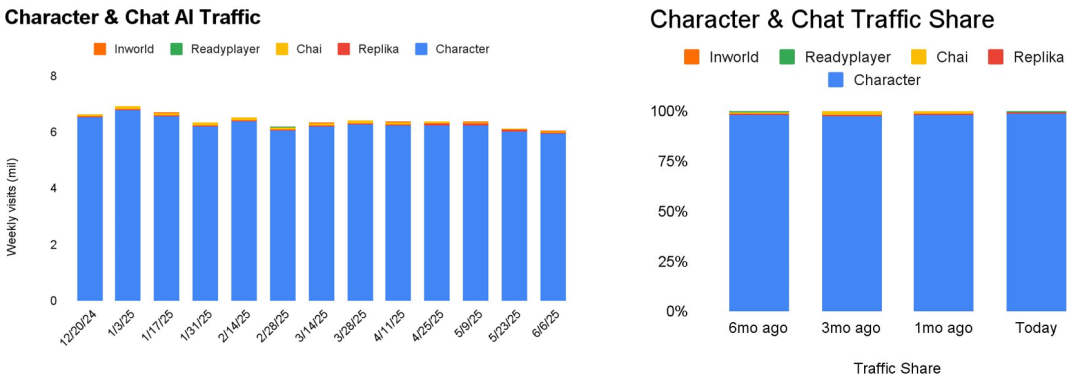Click the green Readyplayer legend swatch, left chart
This screenshot has height=382, width=1080.
(178, 49)
